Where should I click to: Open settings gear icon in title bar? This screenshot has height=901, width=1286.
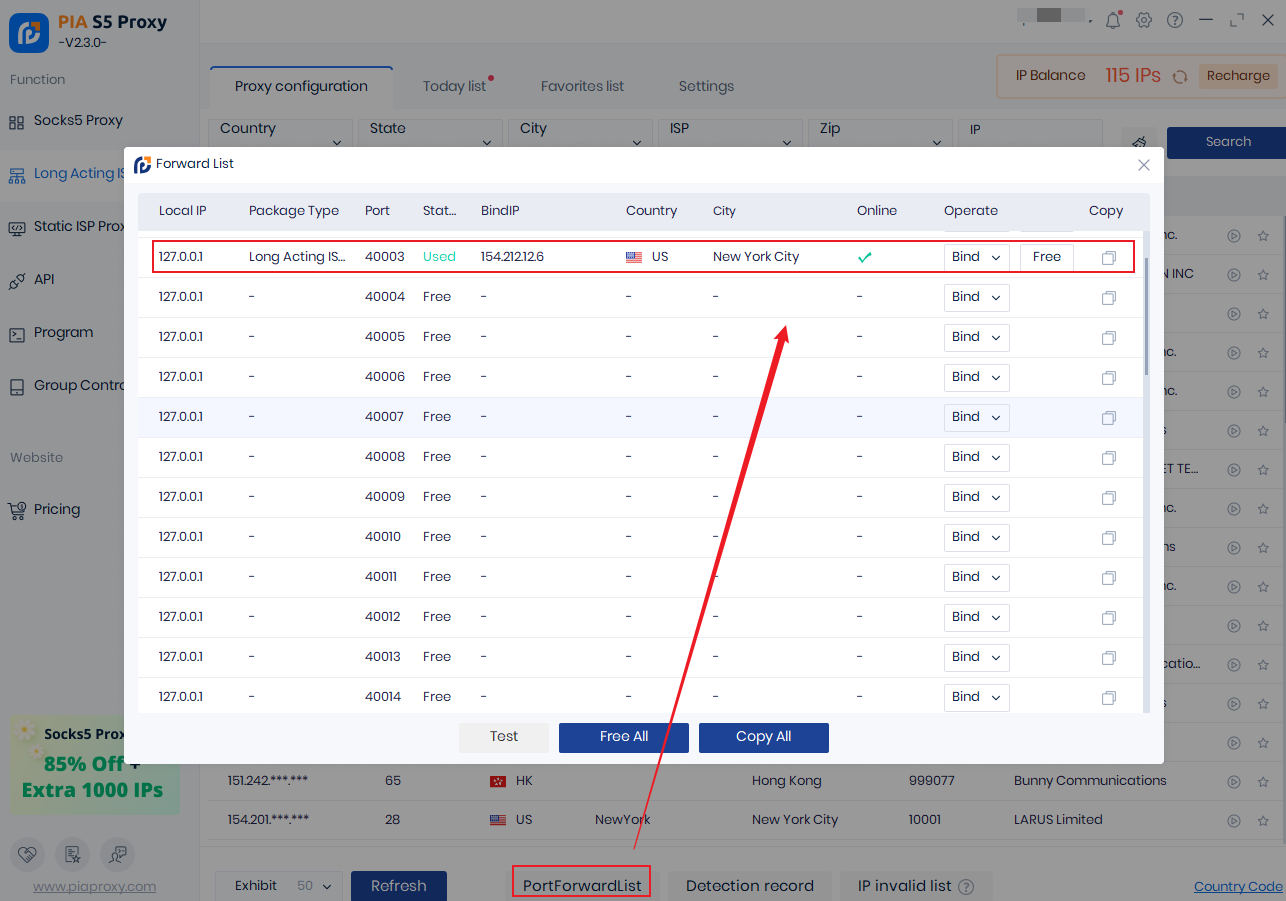1144,20
